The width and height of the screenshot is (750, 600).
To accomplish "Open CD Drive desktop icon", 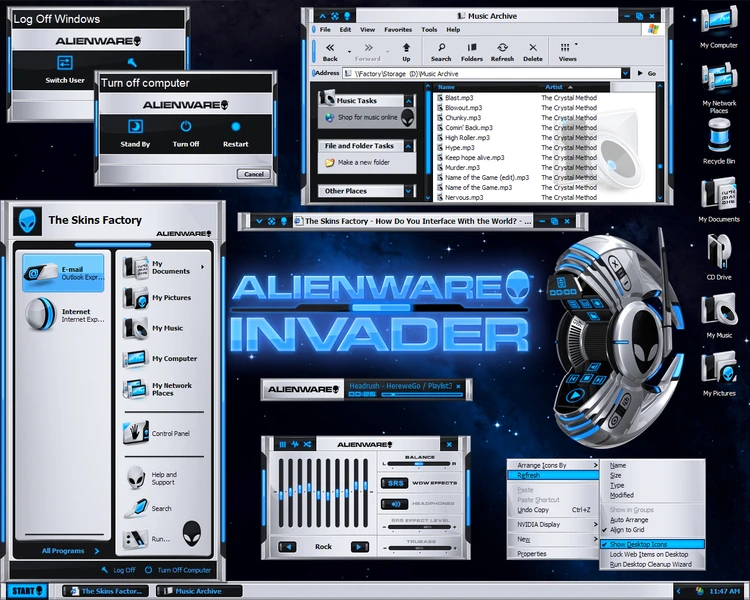I will (719, 257).
